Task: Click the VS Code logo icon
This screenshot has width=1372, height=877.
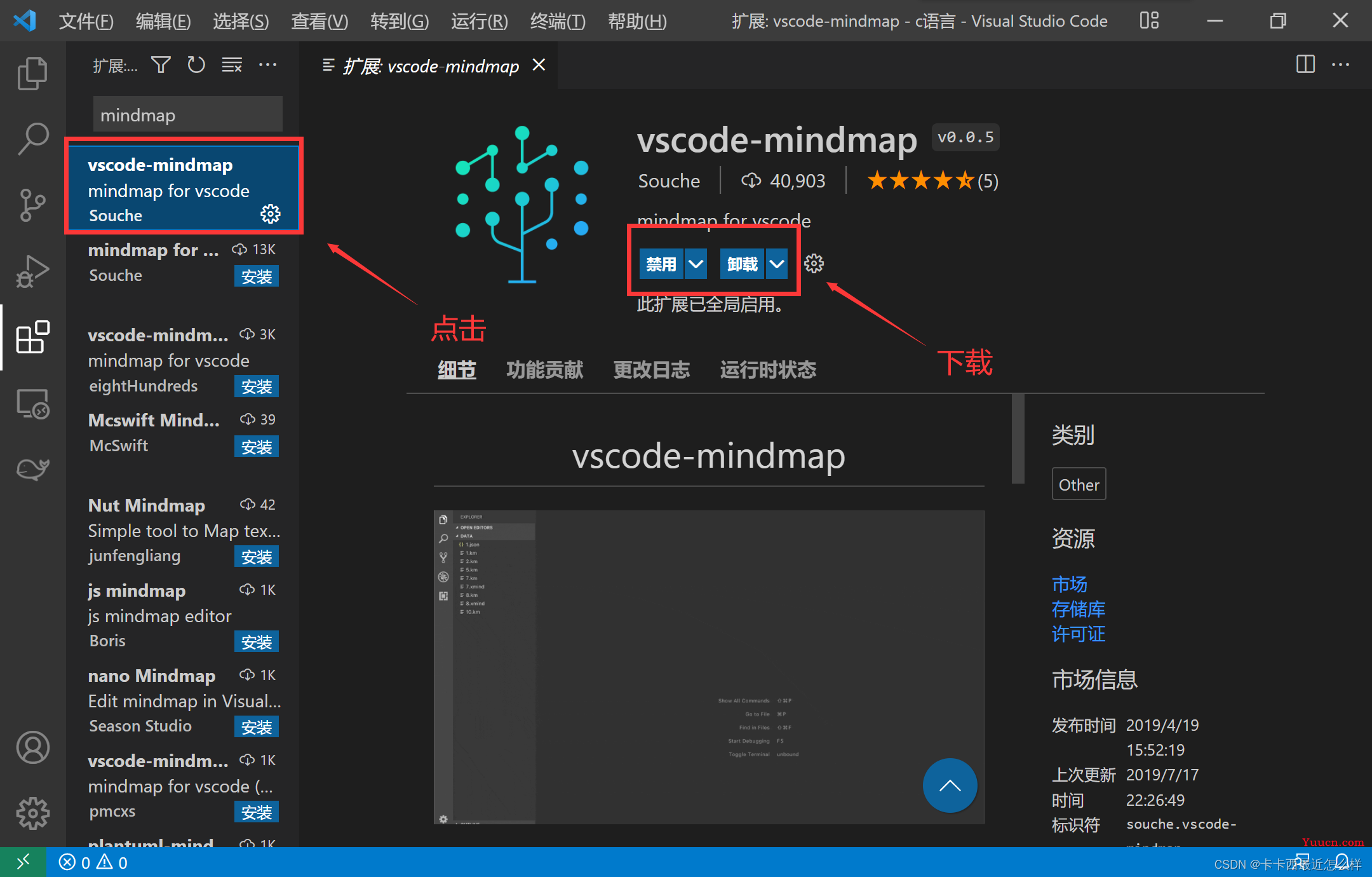Action: (25, 21)
